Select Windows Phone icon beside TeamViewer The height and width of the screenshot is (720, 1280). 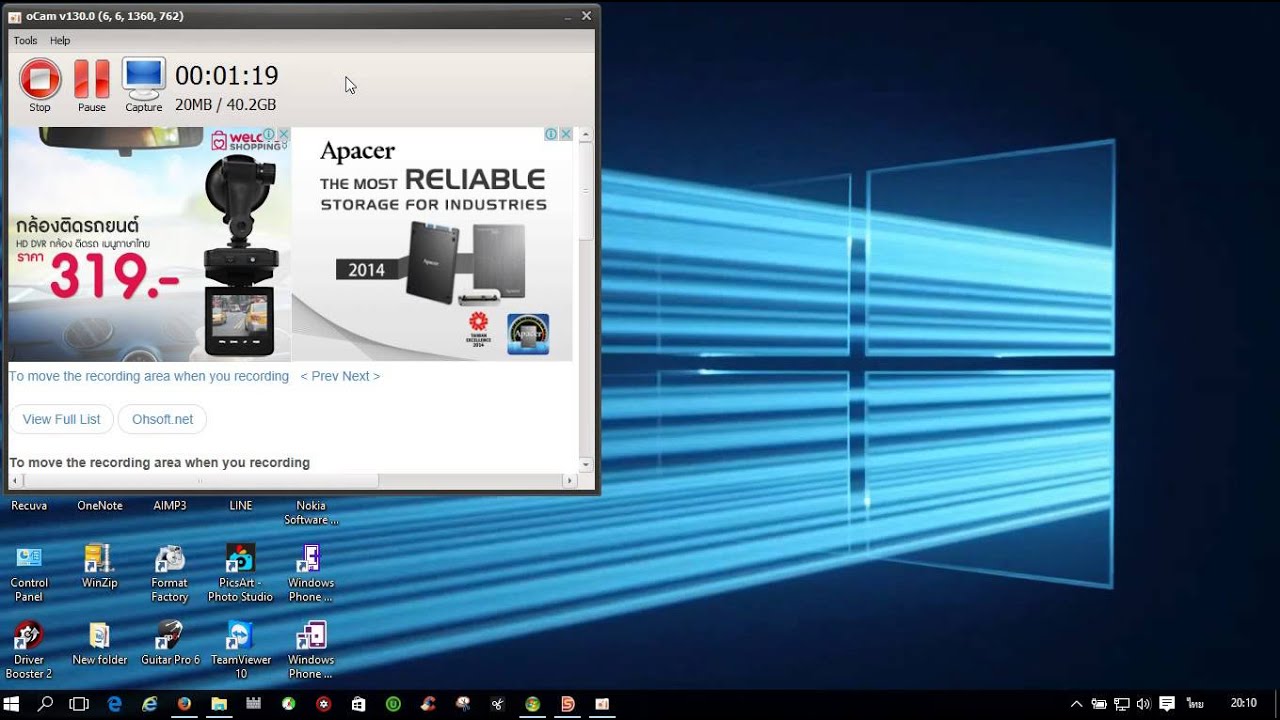[311, 651]
